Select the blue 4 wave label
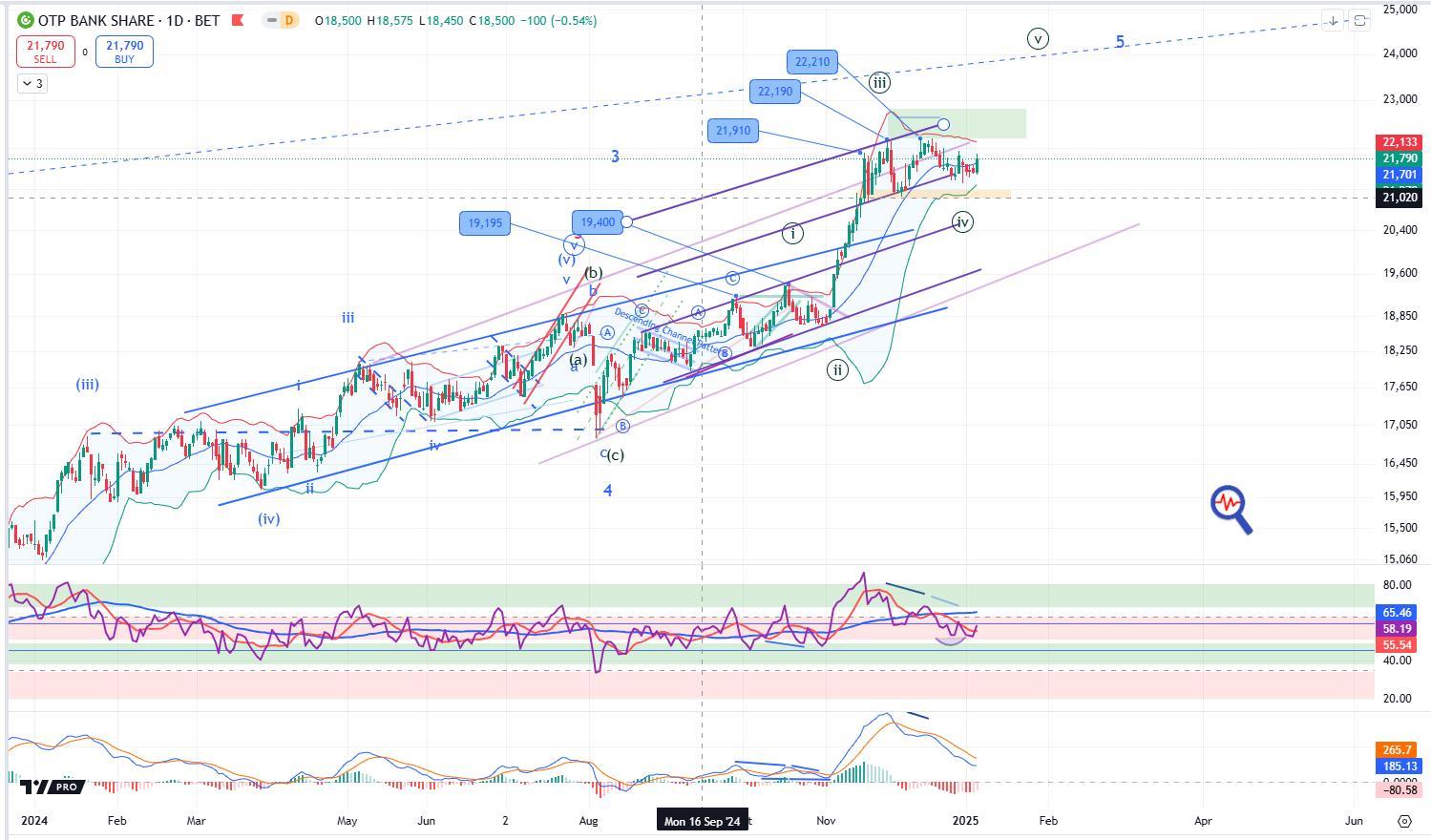The image size is (1431, 840). pyautogui.click(x=608, y=491)
